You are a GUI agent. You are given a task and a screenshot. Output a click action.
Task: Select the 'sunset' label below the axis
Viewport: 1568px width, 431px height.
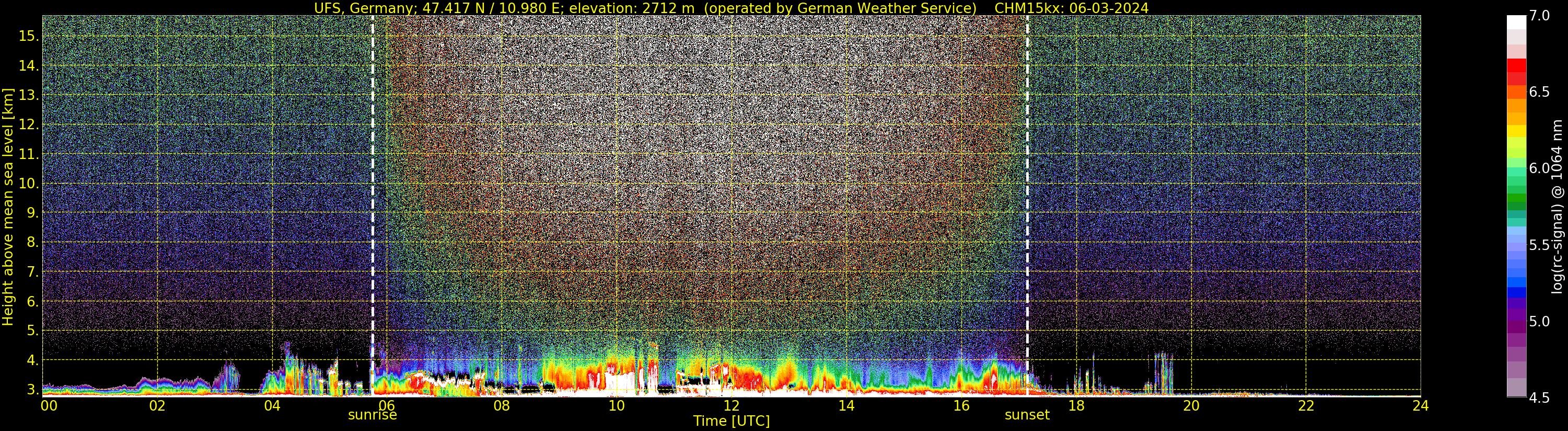pyautogui.click(x=1027, y=415)
